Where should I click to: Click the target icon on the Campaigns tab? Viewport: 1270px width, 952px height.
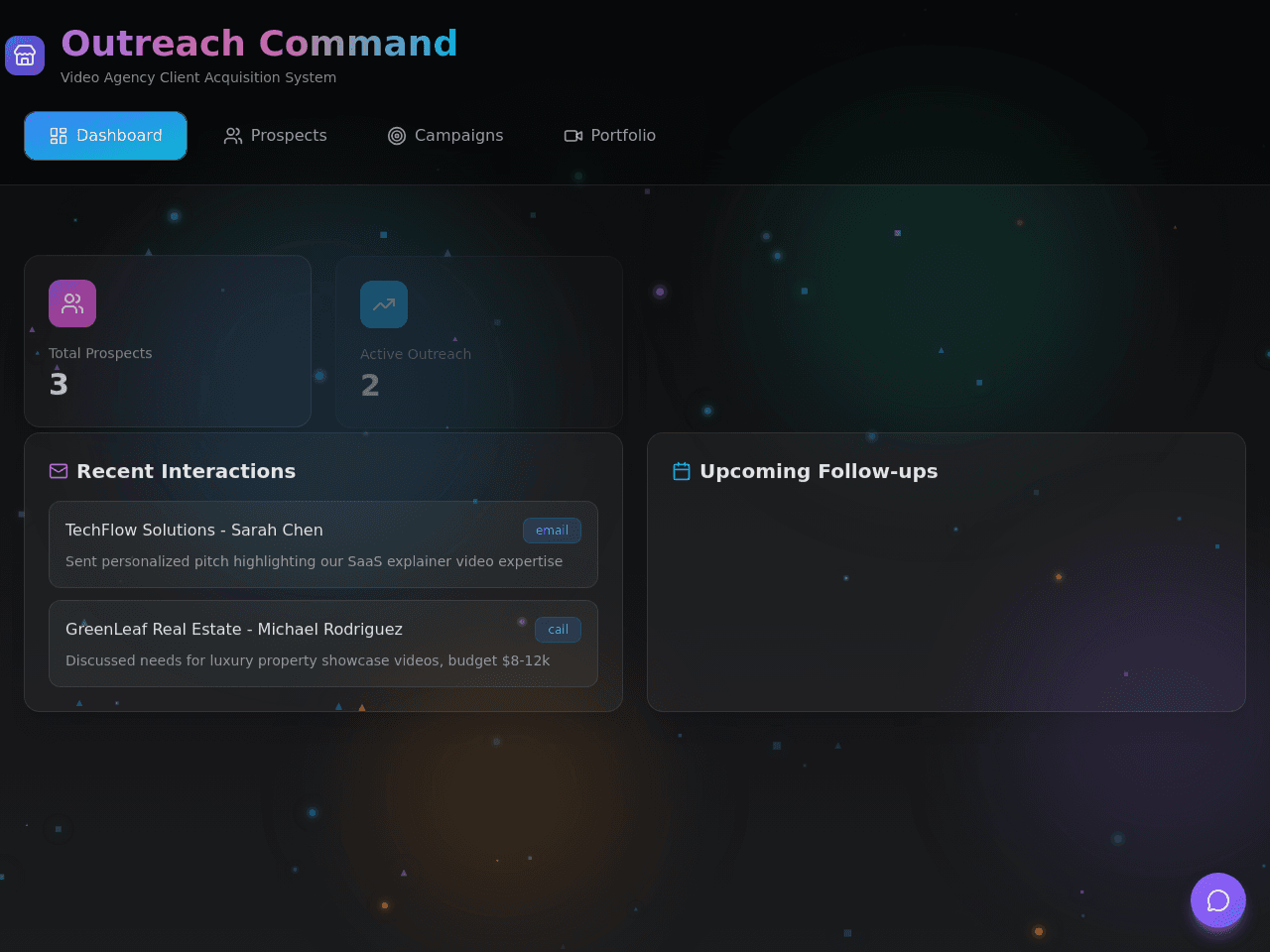(x=397, y=136)
